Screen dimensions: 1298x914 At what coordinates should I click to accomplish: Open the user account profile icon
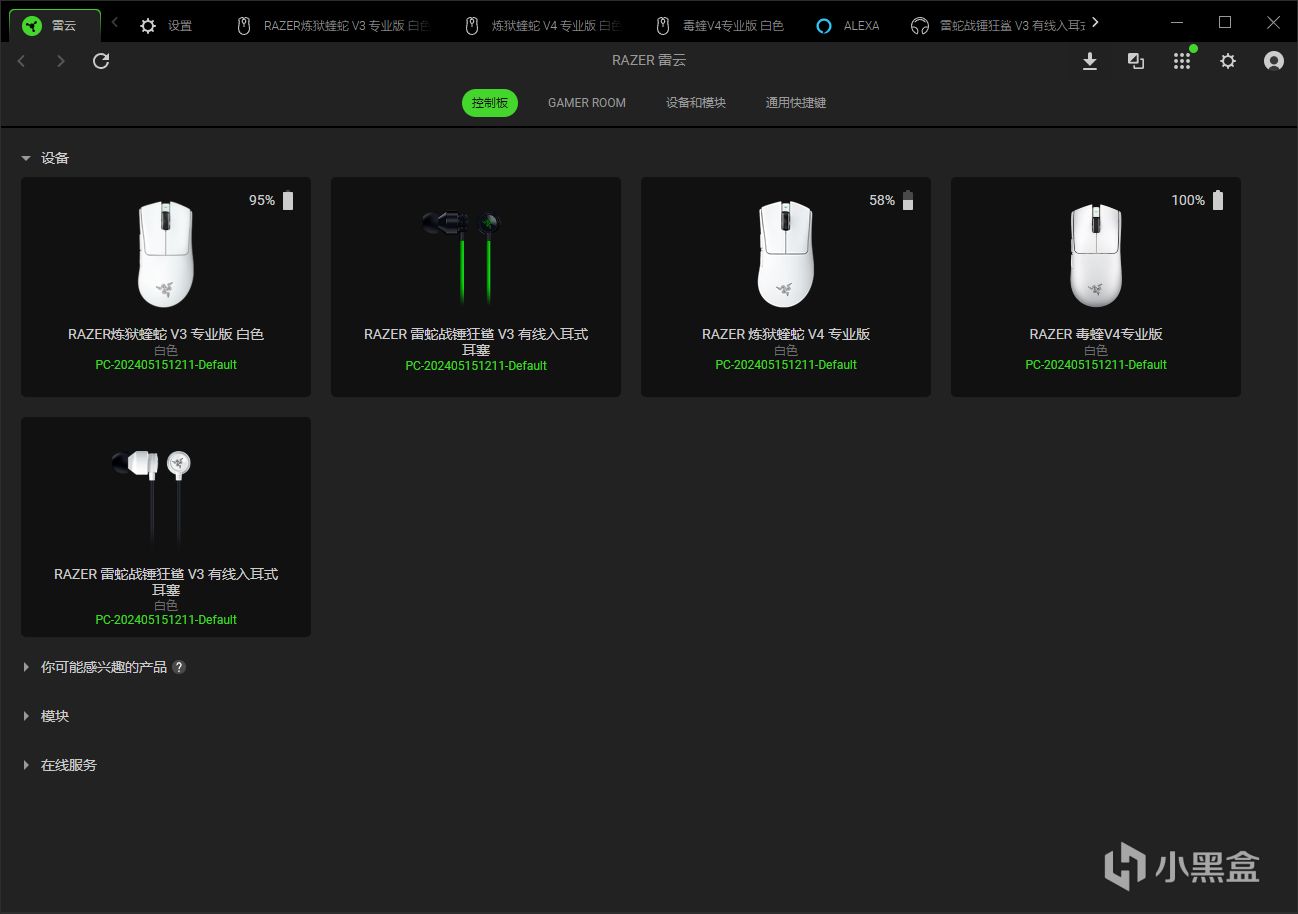(1274, 61)
